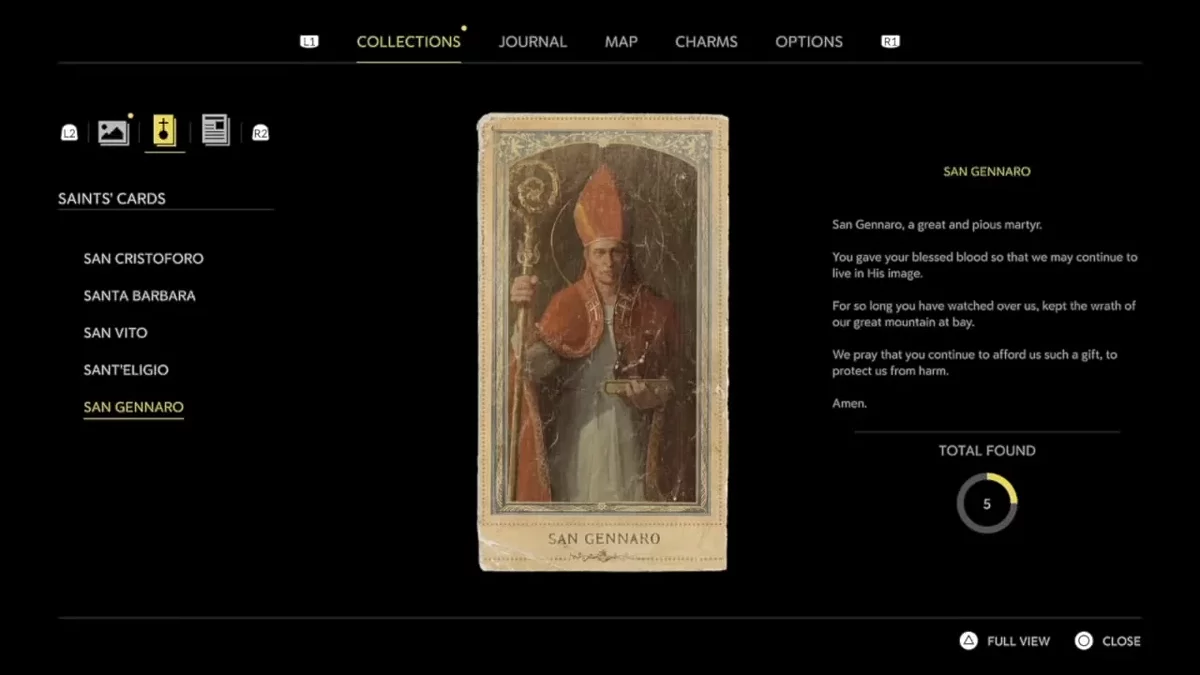Open the Collections tab
The height and width of the screenshot is (675, 1200).
coord(408,42)
